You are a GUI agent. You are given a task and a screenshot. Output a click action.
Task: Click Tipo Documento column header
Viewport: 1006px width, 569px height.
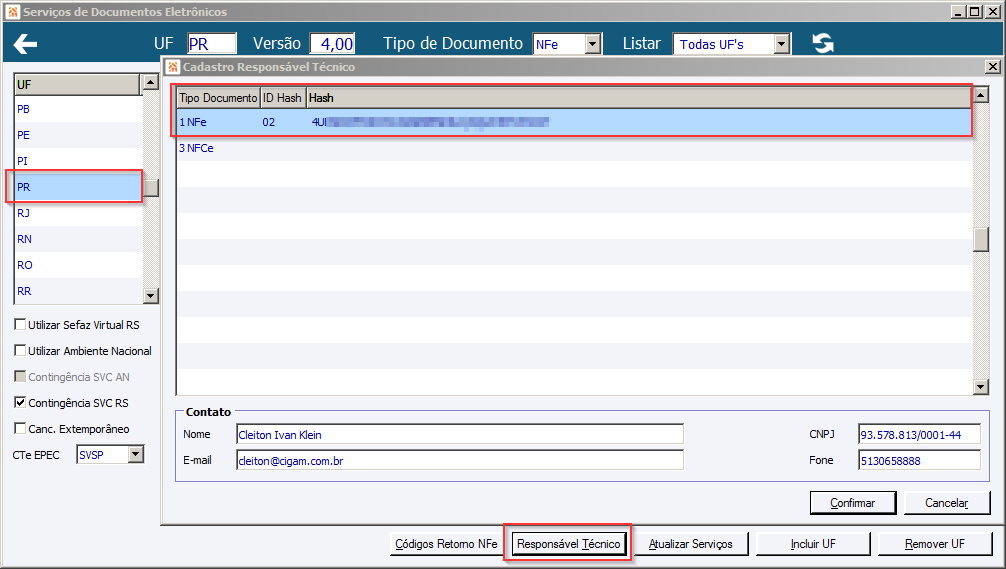coord(218,98)
